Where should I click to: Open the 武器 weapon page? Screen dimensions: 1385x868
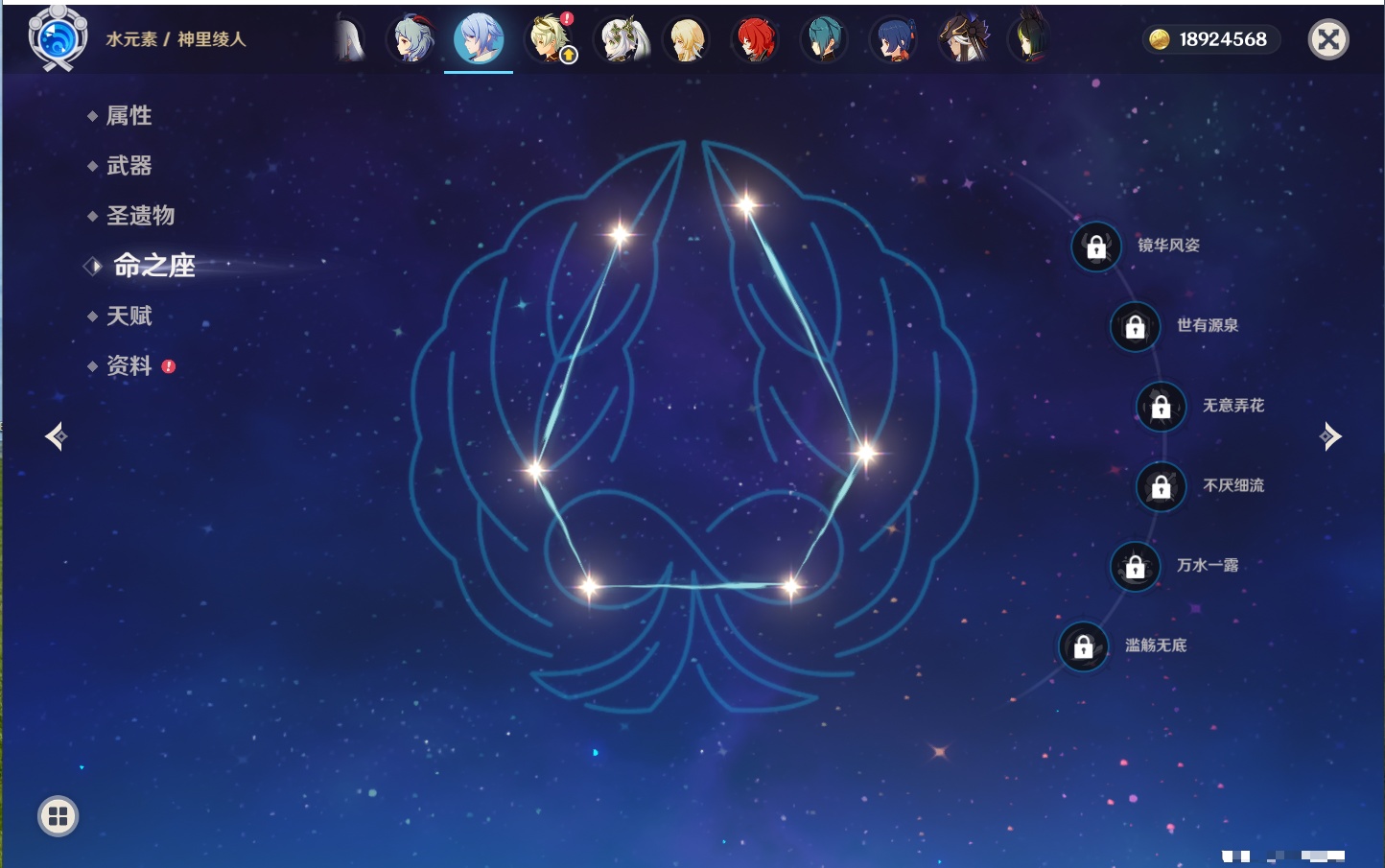click(129, 166)
